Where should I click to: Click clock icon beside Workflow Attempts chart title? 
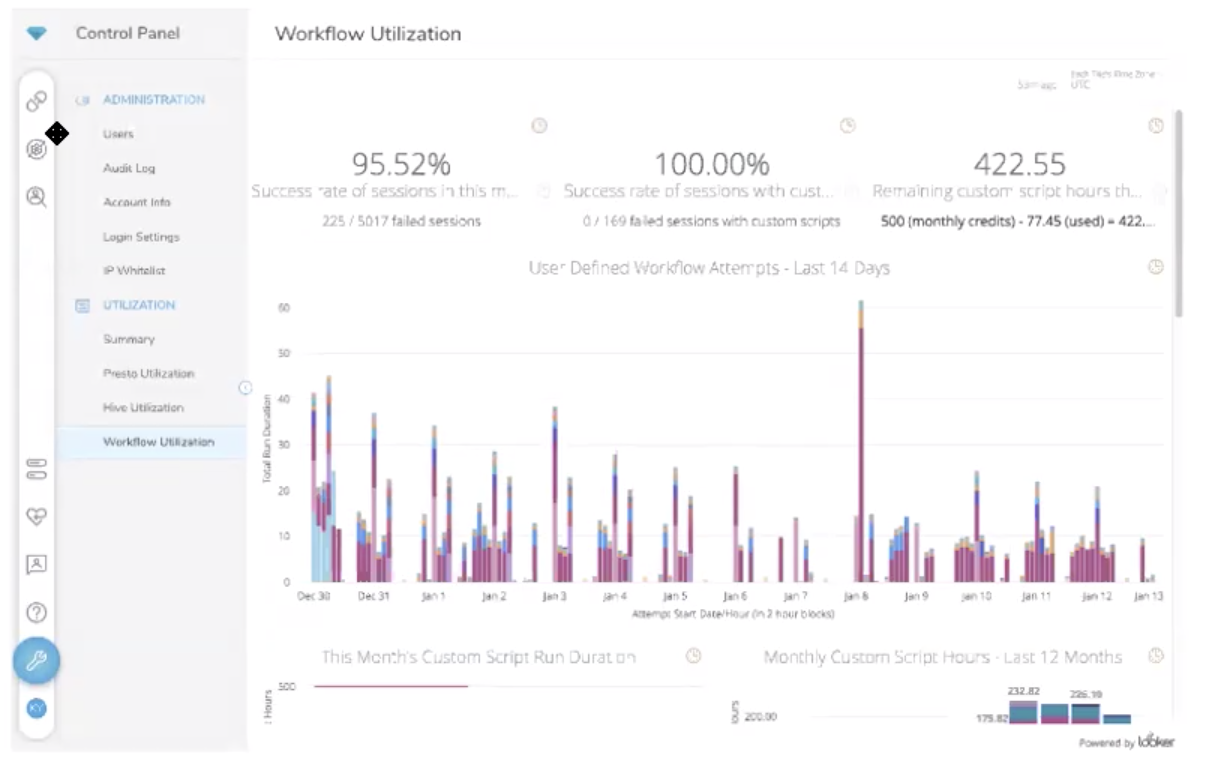pyautogui.click(x=1156, y=267)
